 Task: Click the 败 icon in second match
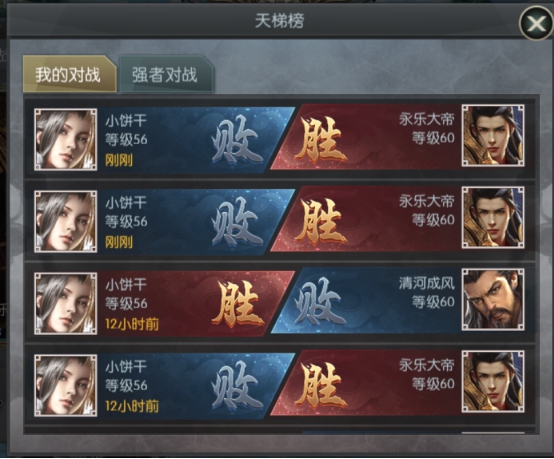point(237,224)
